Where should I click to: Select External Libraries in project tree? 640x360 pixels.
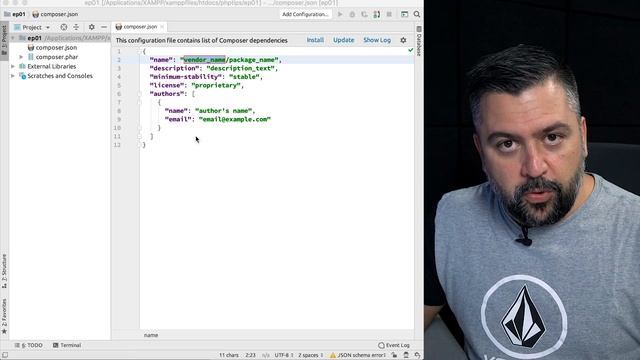point(51,67)
